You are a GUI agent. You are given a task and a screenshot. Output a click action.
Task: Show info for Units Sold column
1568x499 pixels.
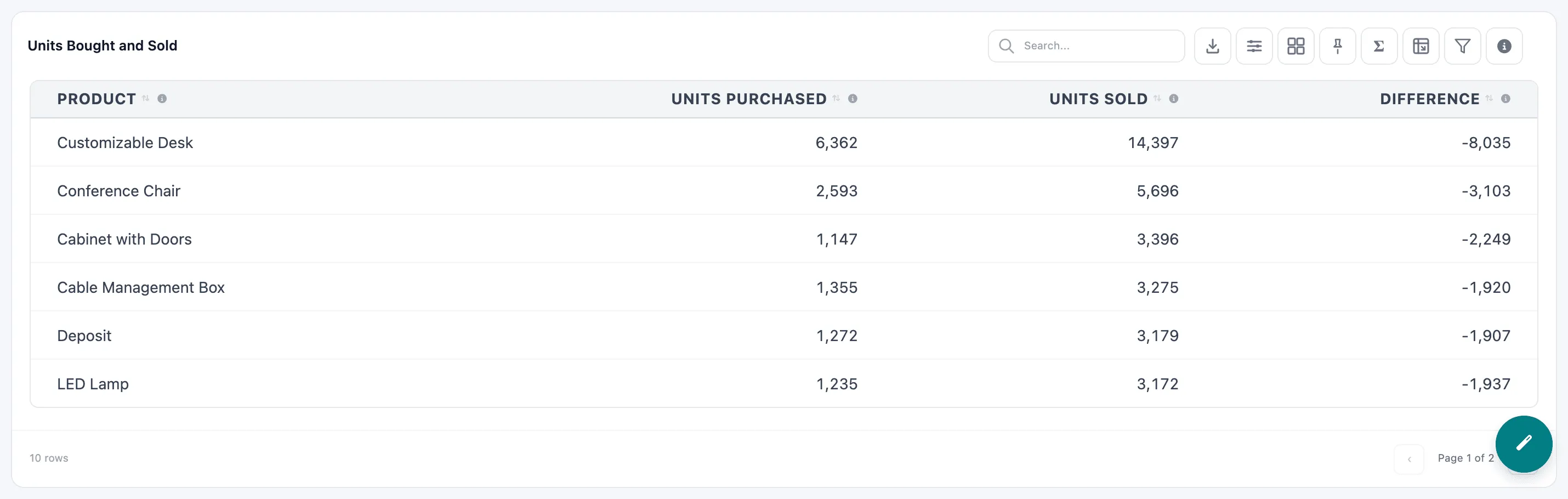(1174, 99)
